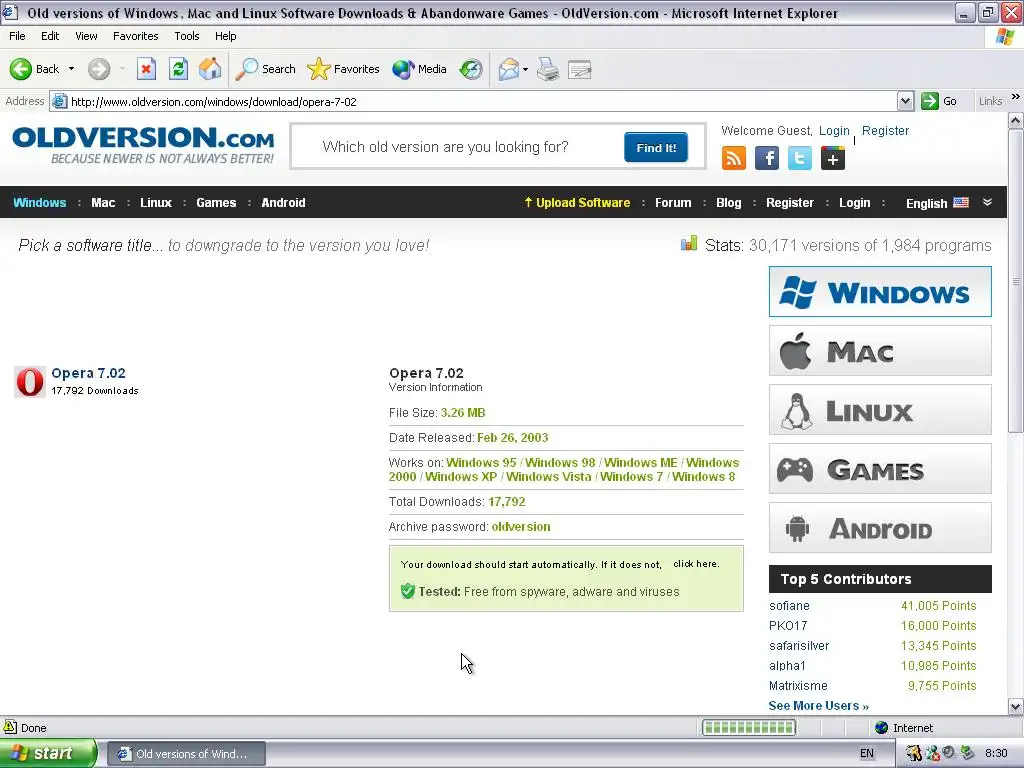
Task: Click the Go button
Action: click(x=939, y=101)
